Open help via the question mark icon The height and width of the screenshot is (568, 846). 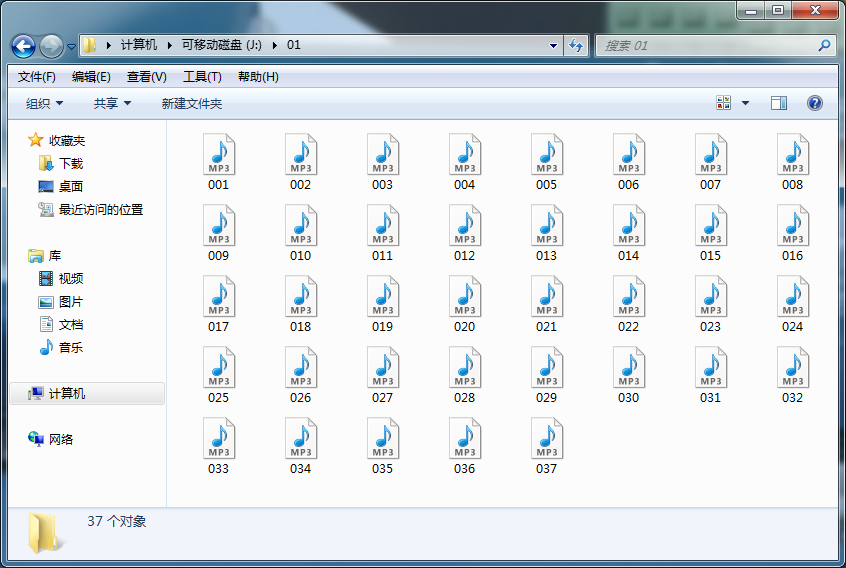(815, 102)
